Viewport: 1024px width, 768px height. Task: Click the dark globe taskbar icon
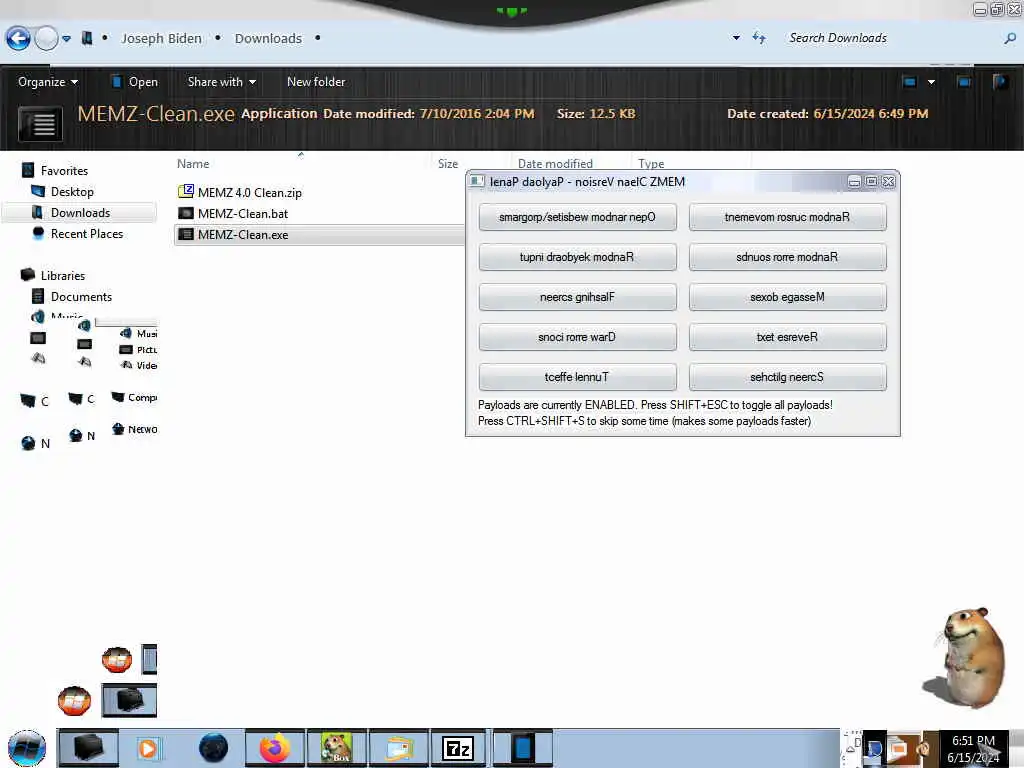[x=214, y=748]
